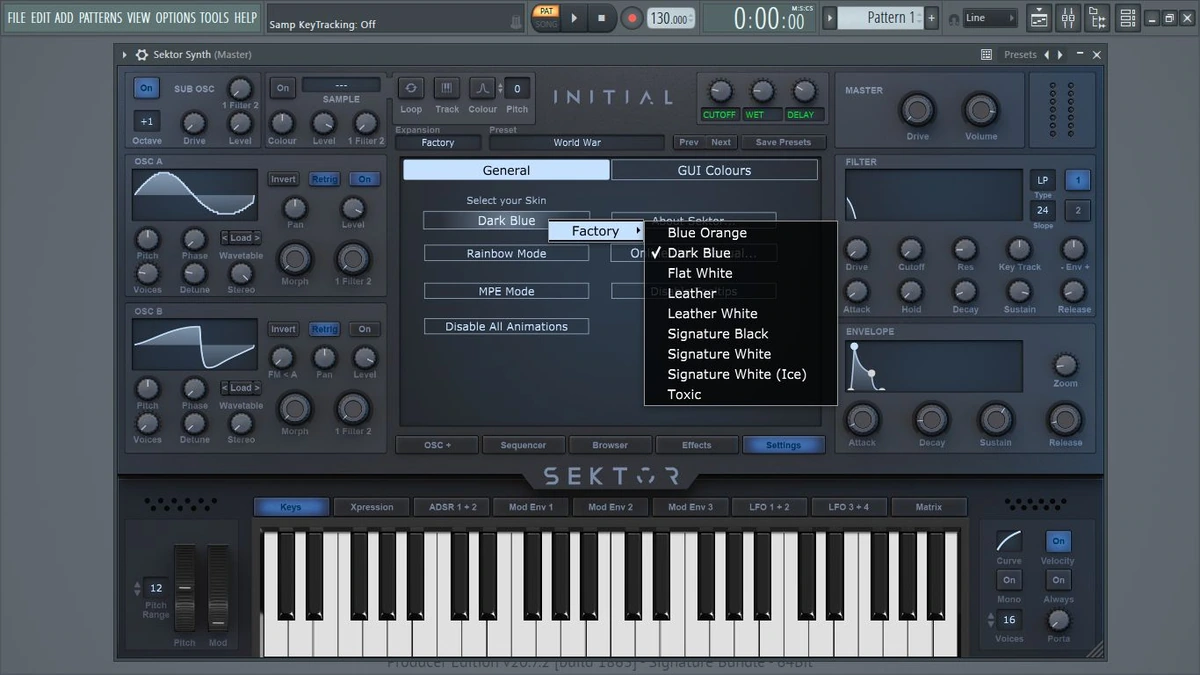Select the Blue Orange skin
1200x675 pixels.
[740, 232]
